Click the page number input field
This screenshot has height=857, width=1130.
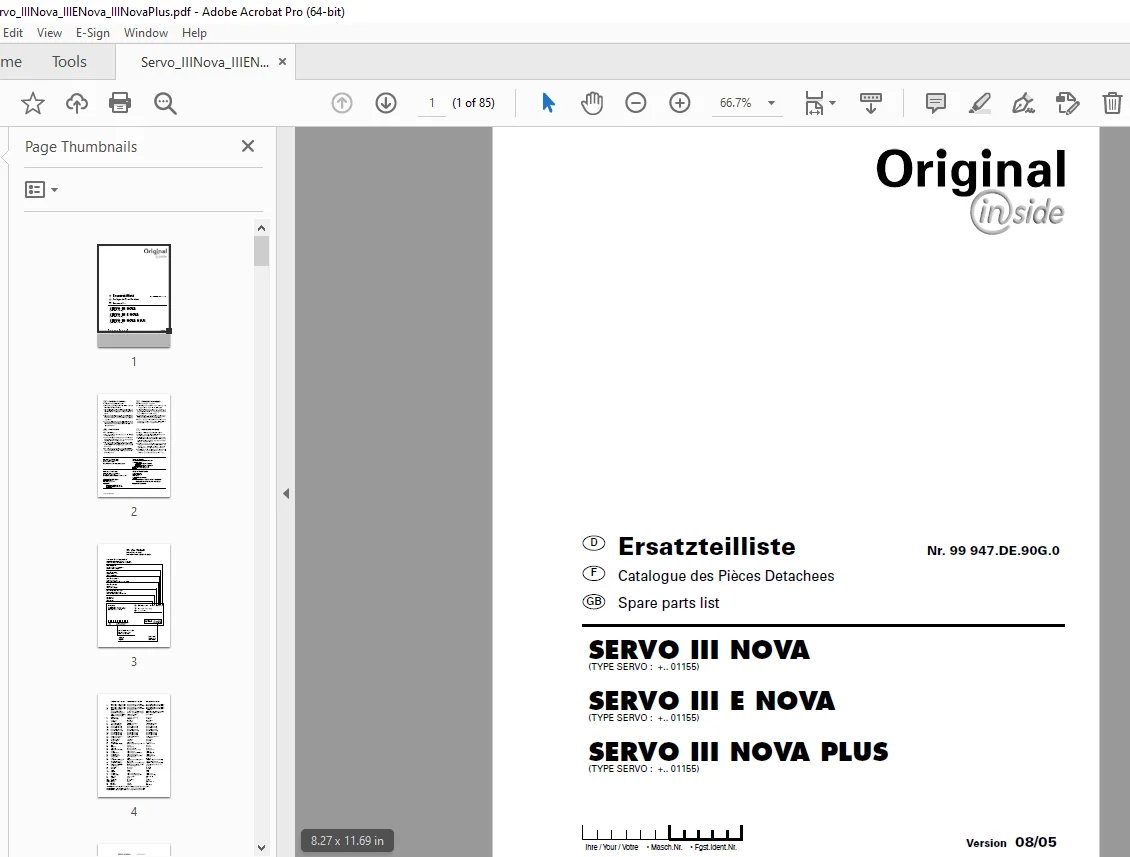pyautogui.click(x=432, y=103)
